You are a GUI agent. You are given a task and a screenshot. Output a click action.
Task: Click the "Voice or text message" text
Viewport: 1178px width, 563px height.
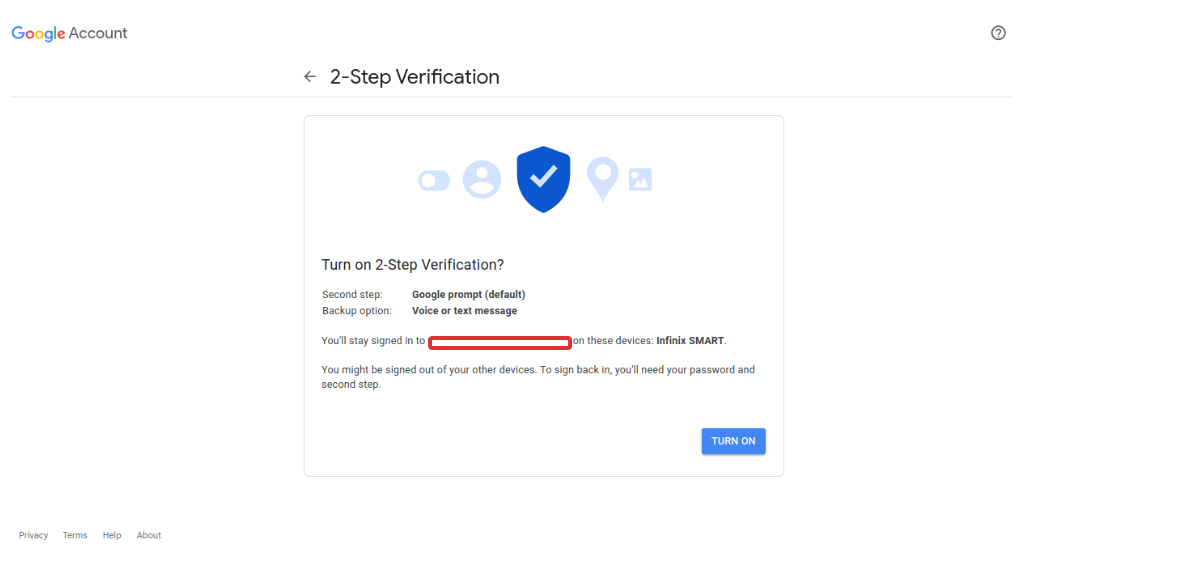(464, 311)
